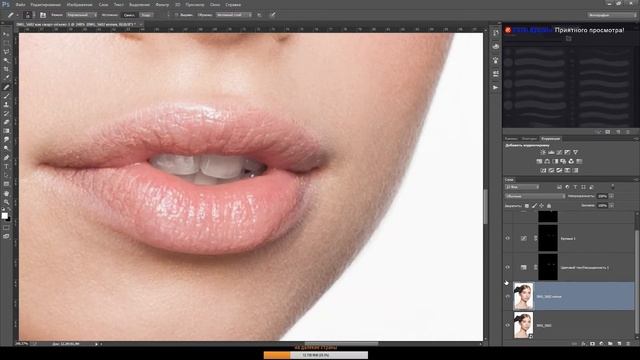Switch to the Коррекция tab
The width and height of the screenshot is (640, 360).
pyautogui.click(x=550, y=139)
